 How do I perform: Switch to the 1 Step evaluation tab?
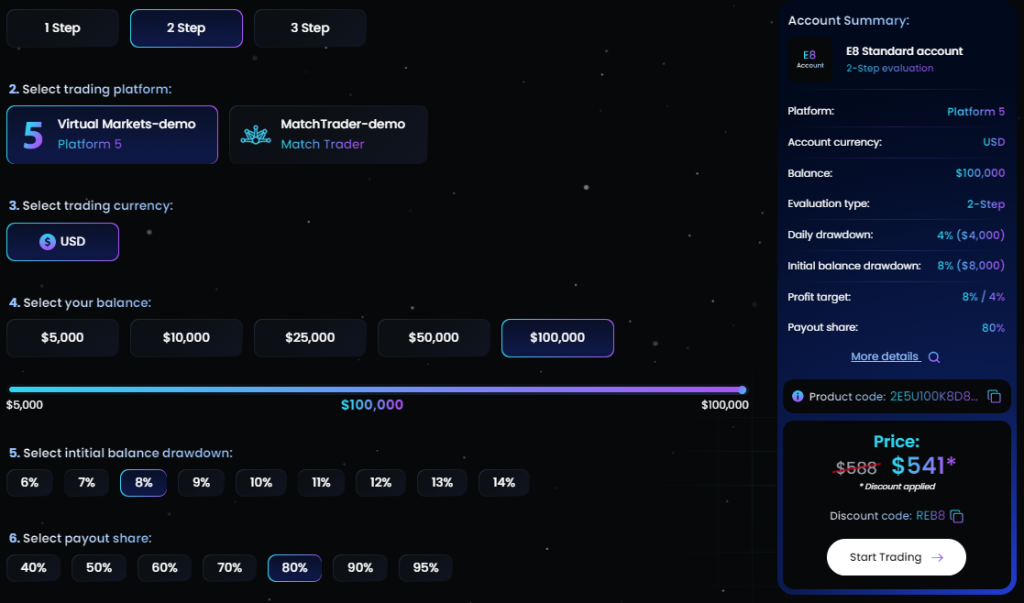[x=62, y=28]
